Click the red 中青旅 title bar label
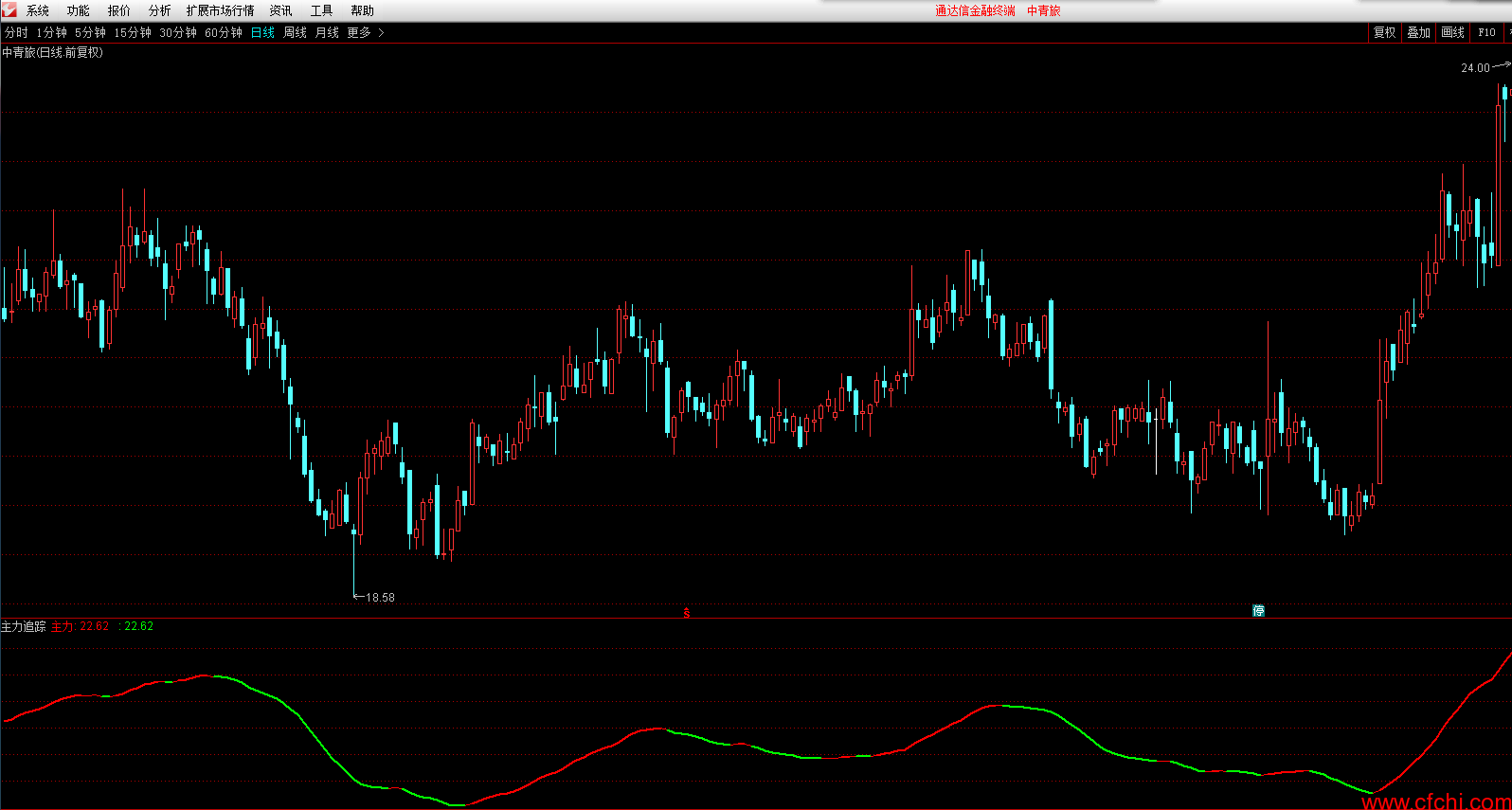 pyautogui.click(x=1044, y=10)
